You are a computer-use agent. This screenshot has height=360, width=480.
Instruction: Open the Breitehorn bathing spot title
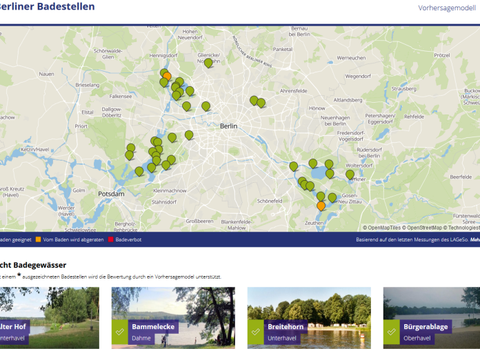point(286,327)
